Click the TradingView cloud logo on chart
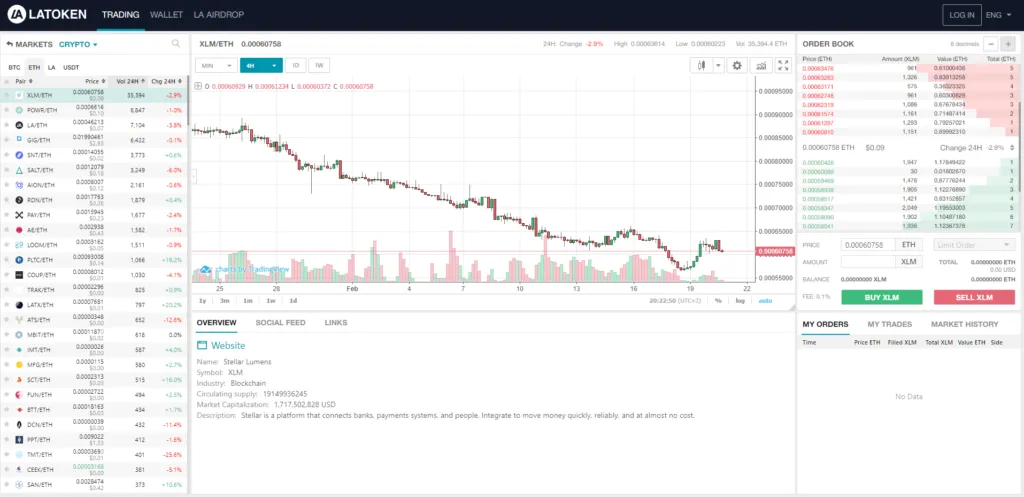The height and width of the screenshot is (497, 1024). [x=205, y=269]
